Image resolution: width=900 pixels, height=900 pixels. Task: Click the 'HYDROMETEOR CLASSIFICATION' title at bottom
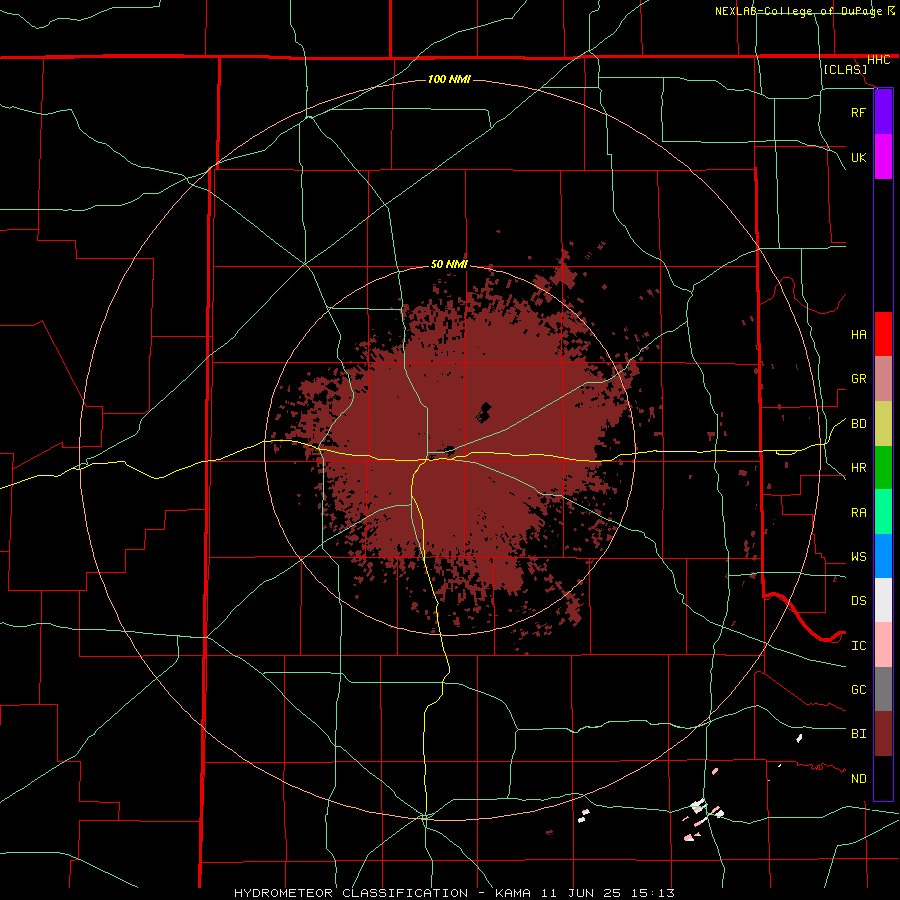coord(351,893)
